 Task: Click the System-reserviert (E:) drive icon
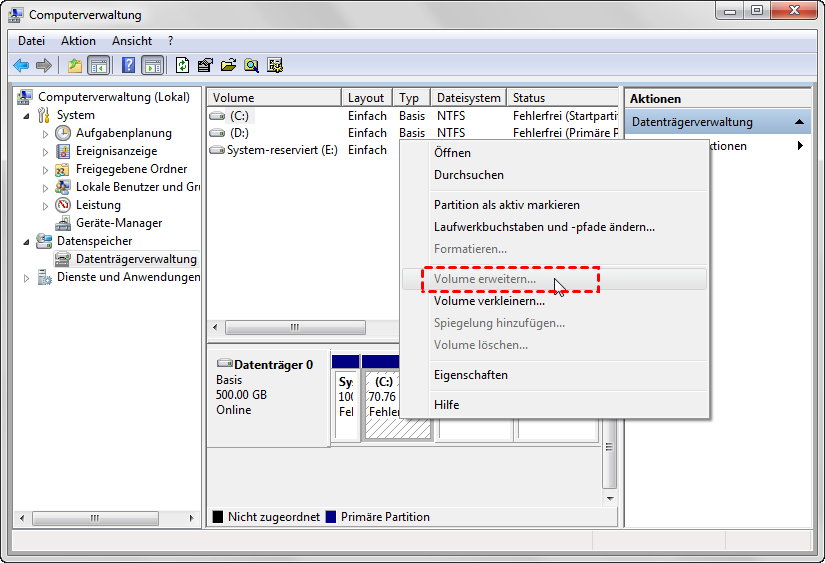click(x=217, y=150)
